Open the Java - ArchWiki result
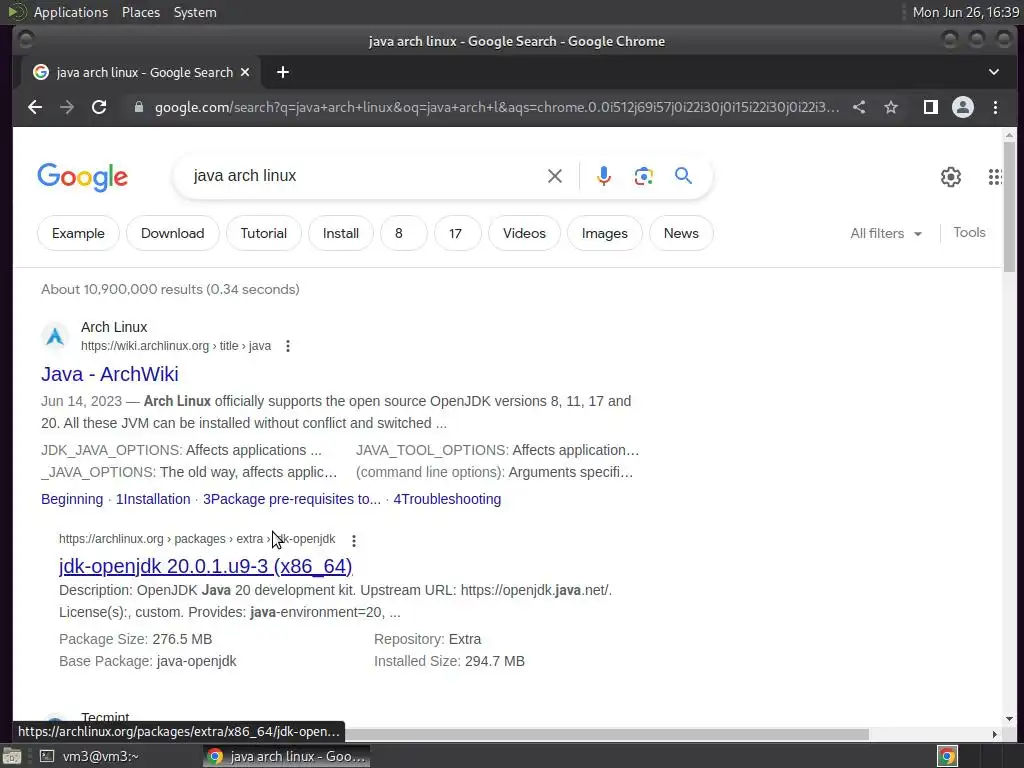 (110, 374)
